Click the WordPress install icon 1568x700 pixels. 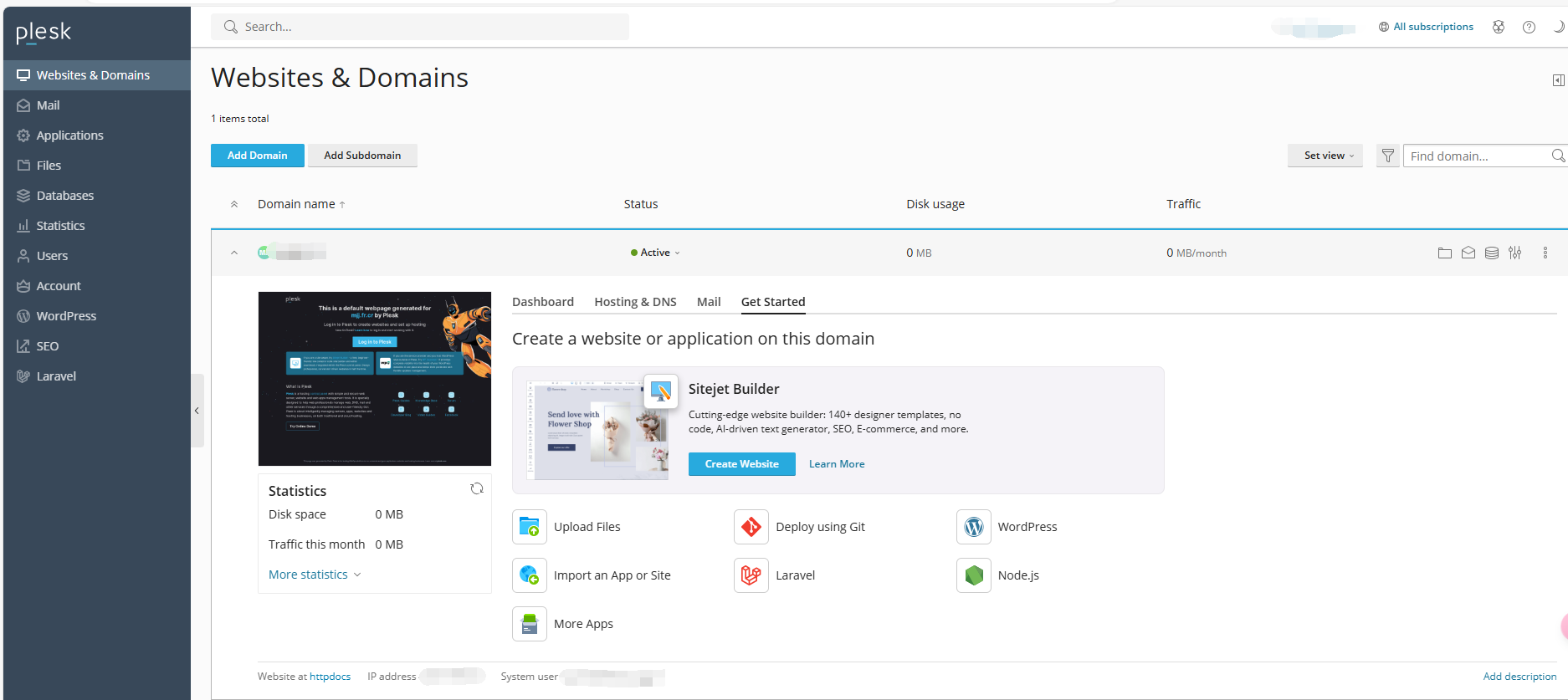973,527
